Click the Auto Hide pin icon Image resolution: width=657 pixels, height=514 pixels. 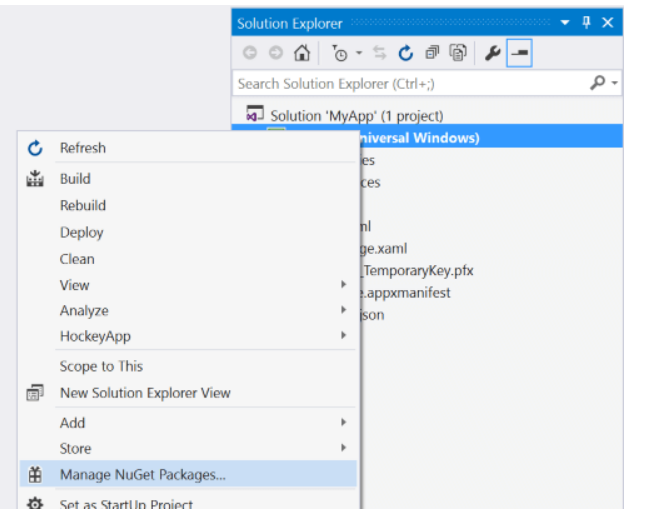pos(586,22)
